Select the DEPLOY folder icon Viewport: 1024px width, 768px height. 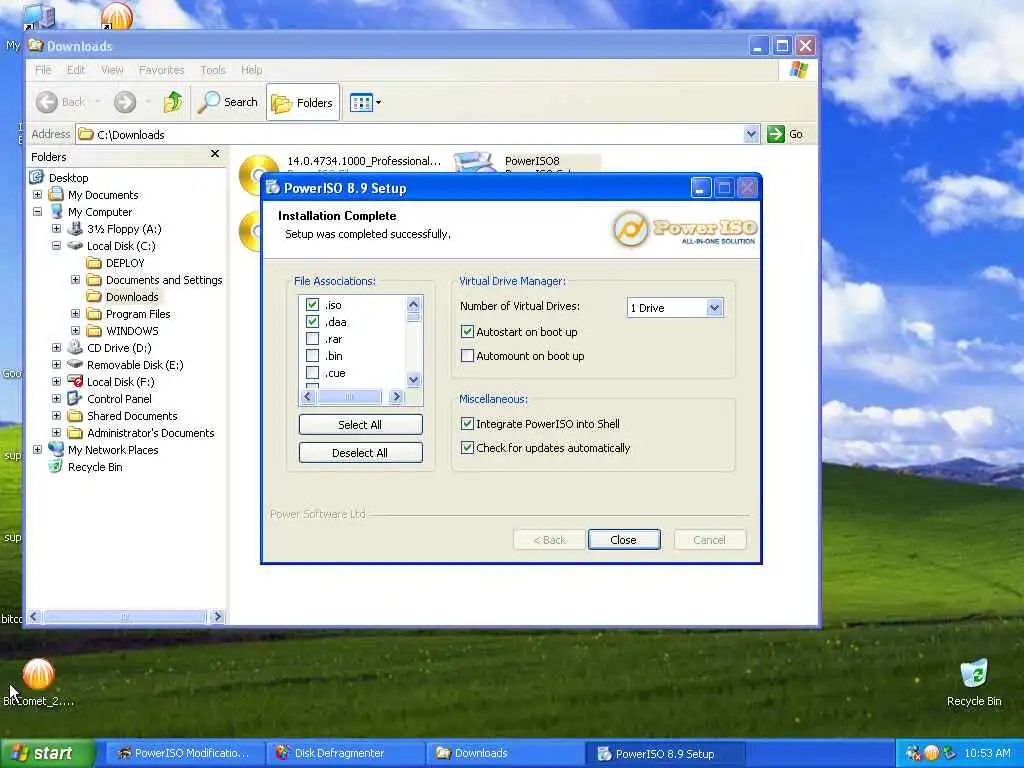coord(94,263)
